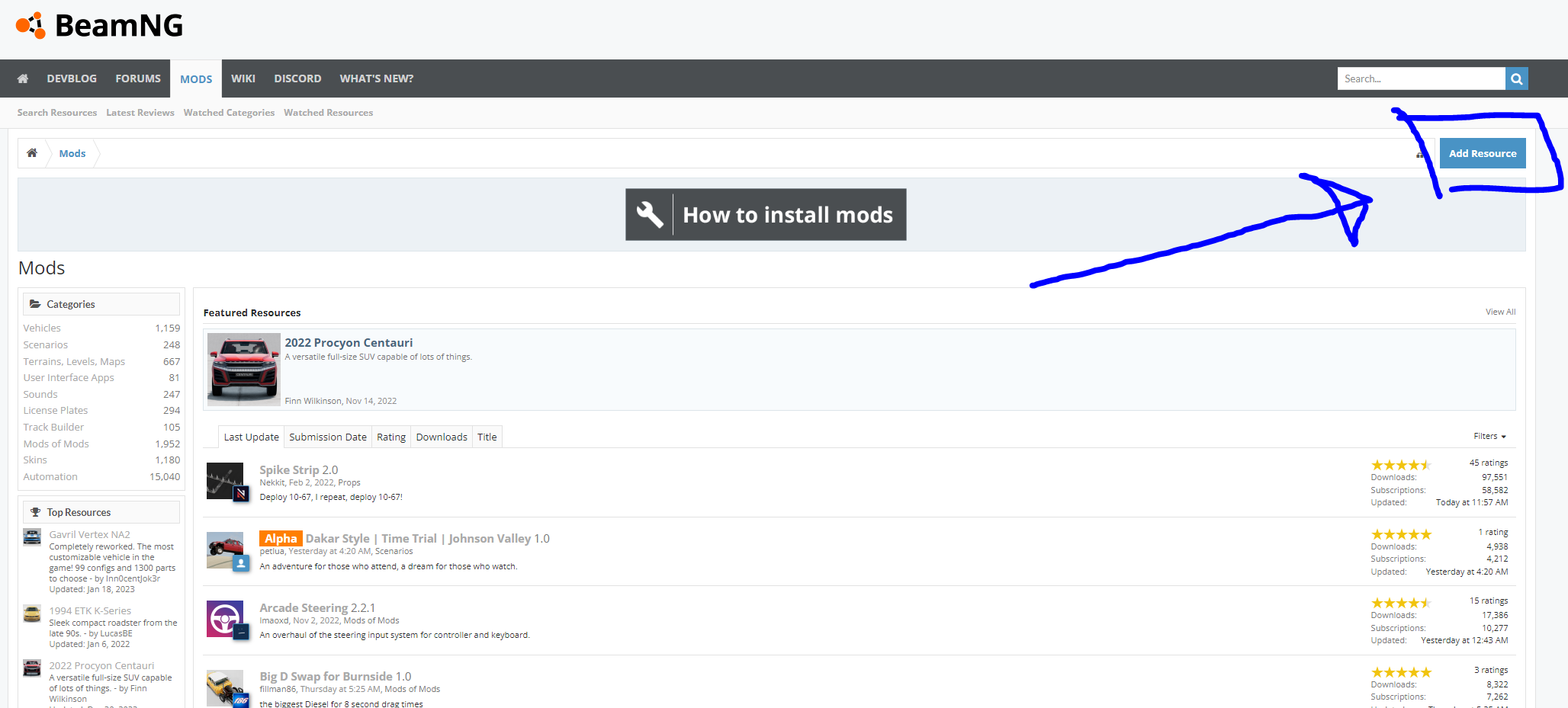Click the 2022 Procyon Centauri featured image

click(x=244, y=370)
